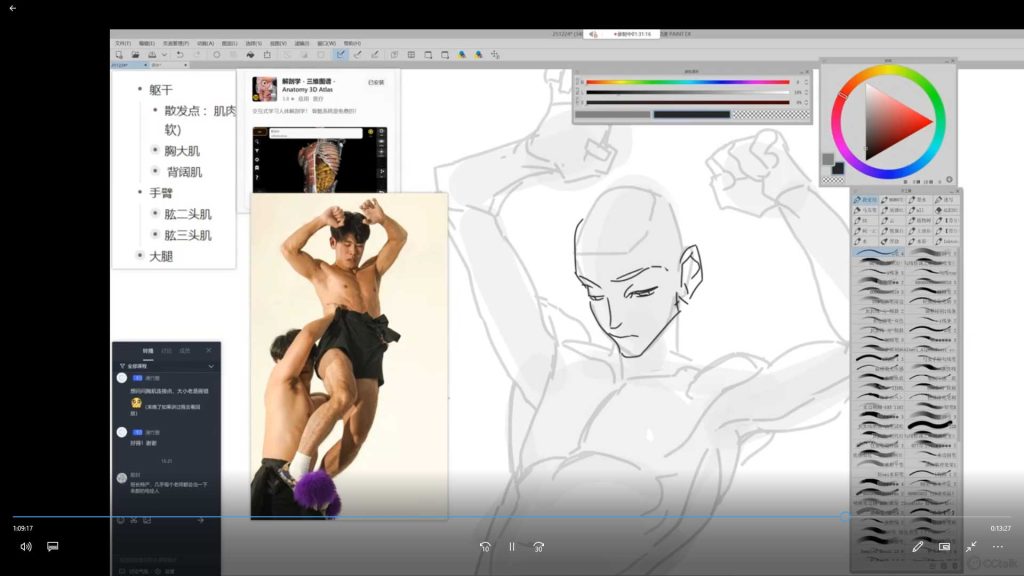Exit full screen mode
Image resolution: width=1024 pixels, height=576 pixels.
(x=971, y=547)
